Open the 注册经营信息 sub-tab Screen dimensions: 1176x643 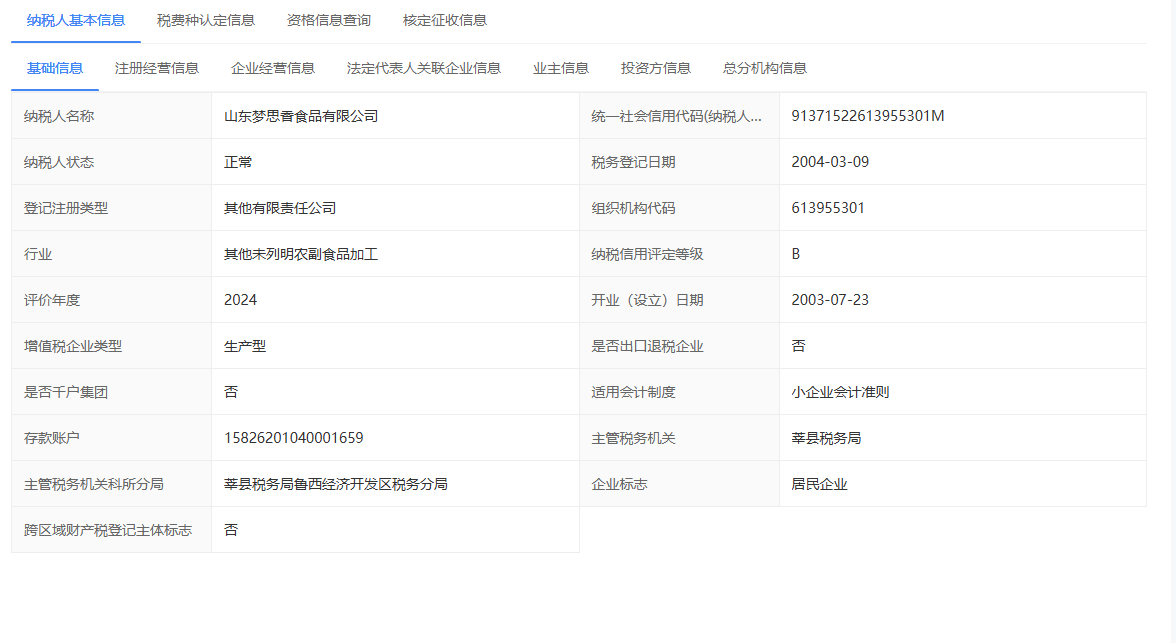tap(157, 68)
